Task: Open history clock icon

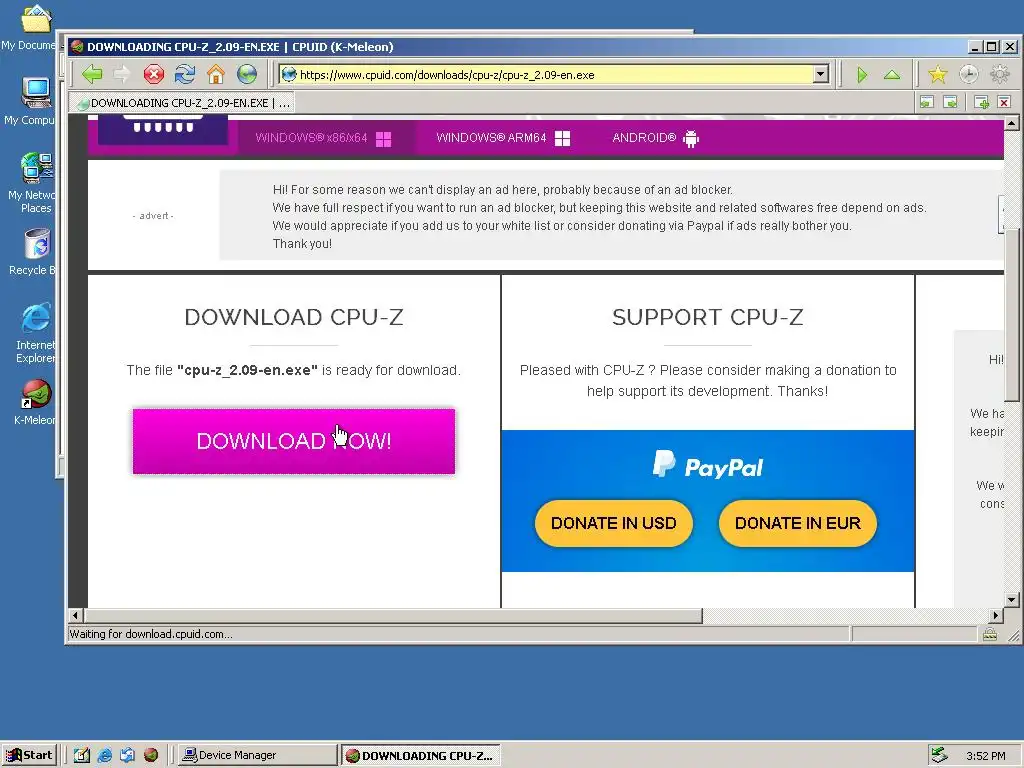Action: pos(968,74)
